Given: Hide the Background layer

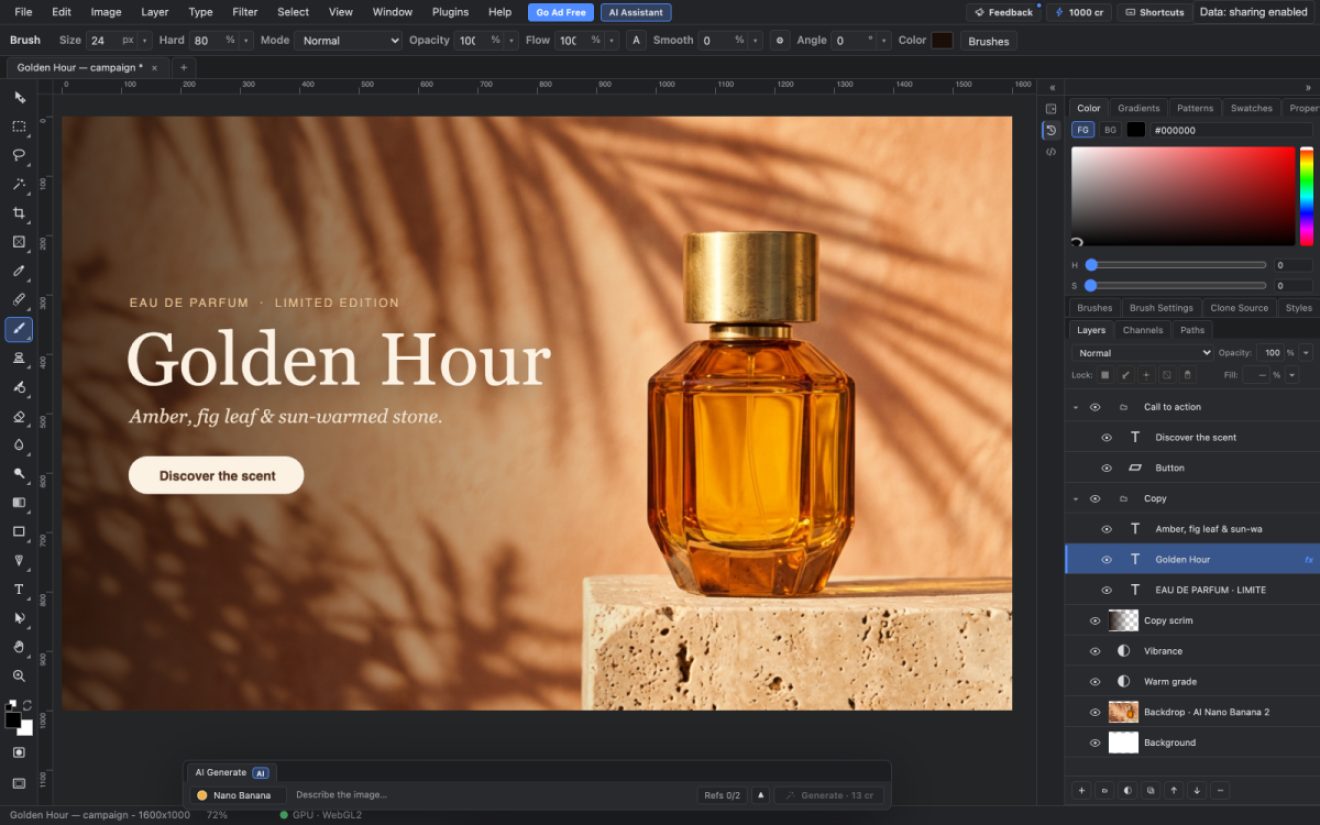Looking at the screenshot, I should [x=1095, y=743].
